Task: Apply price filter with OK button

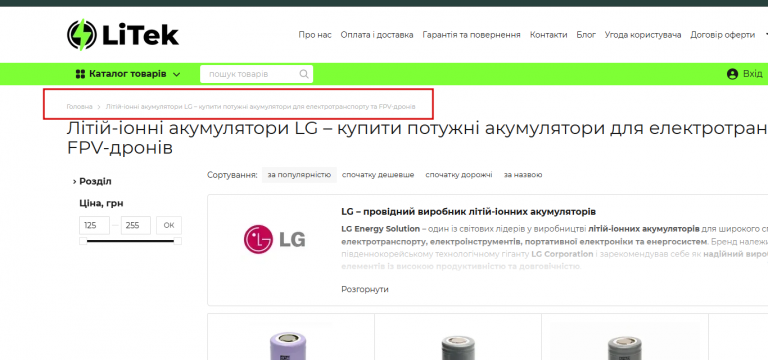Action: 169,225
